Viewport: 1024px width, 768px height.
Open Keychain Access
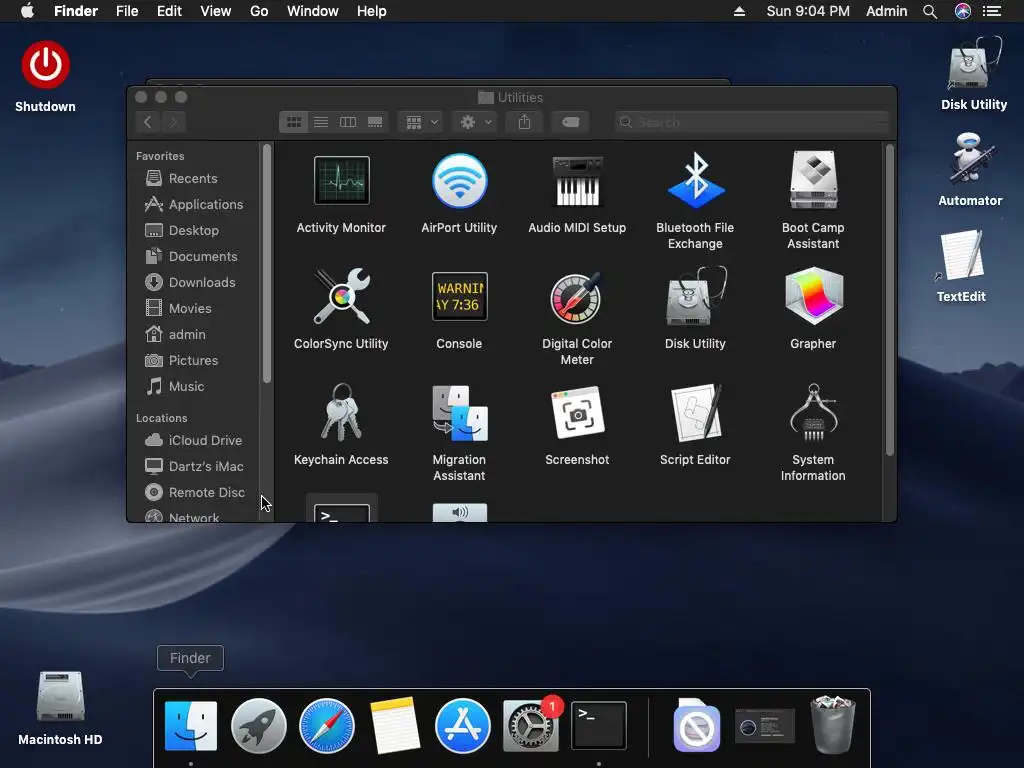[342, 413]
